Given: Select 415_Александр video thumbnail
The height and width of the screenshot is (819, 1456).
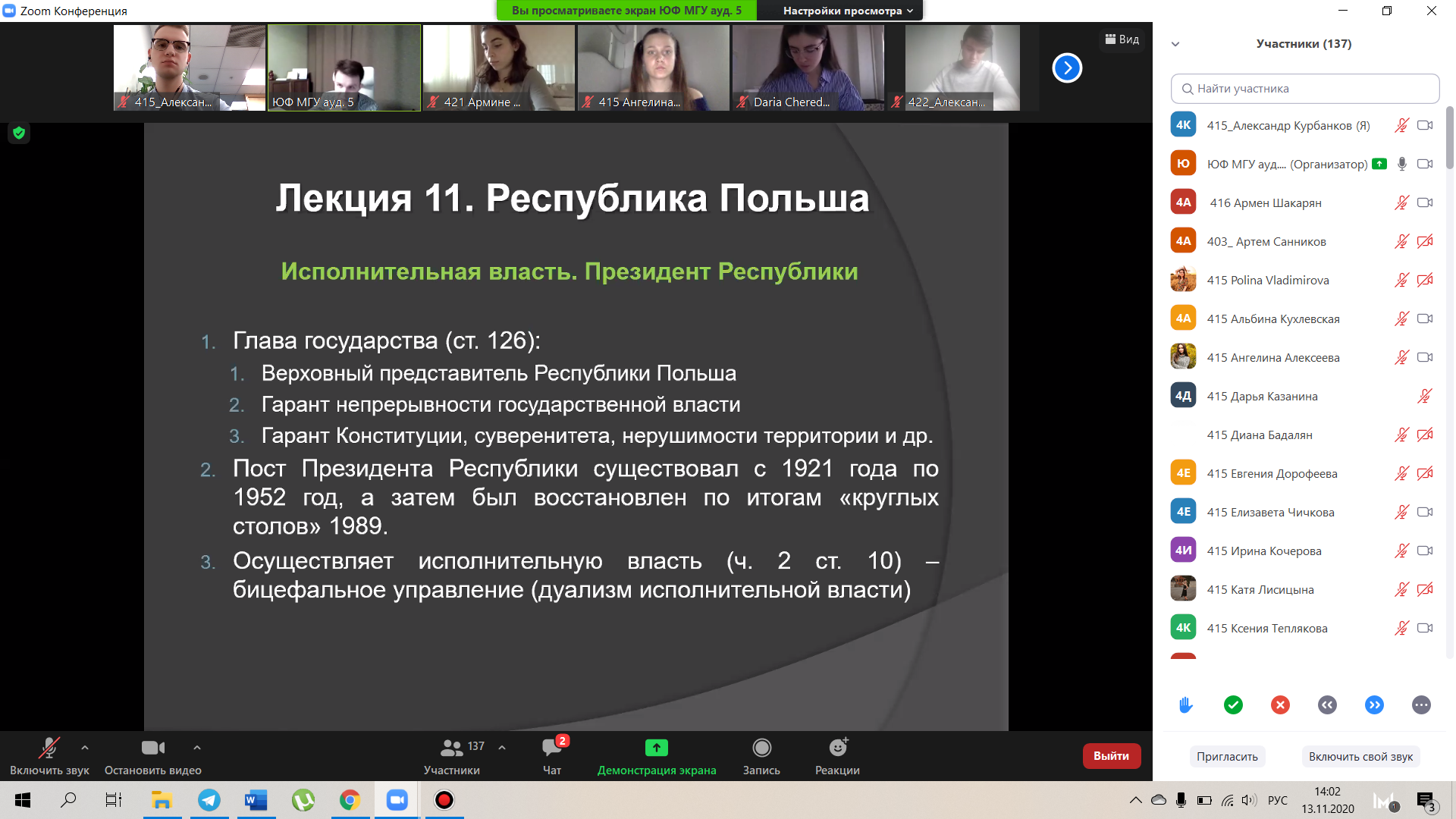Looking at the screenshot, I should coord(190,67).
